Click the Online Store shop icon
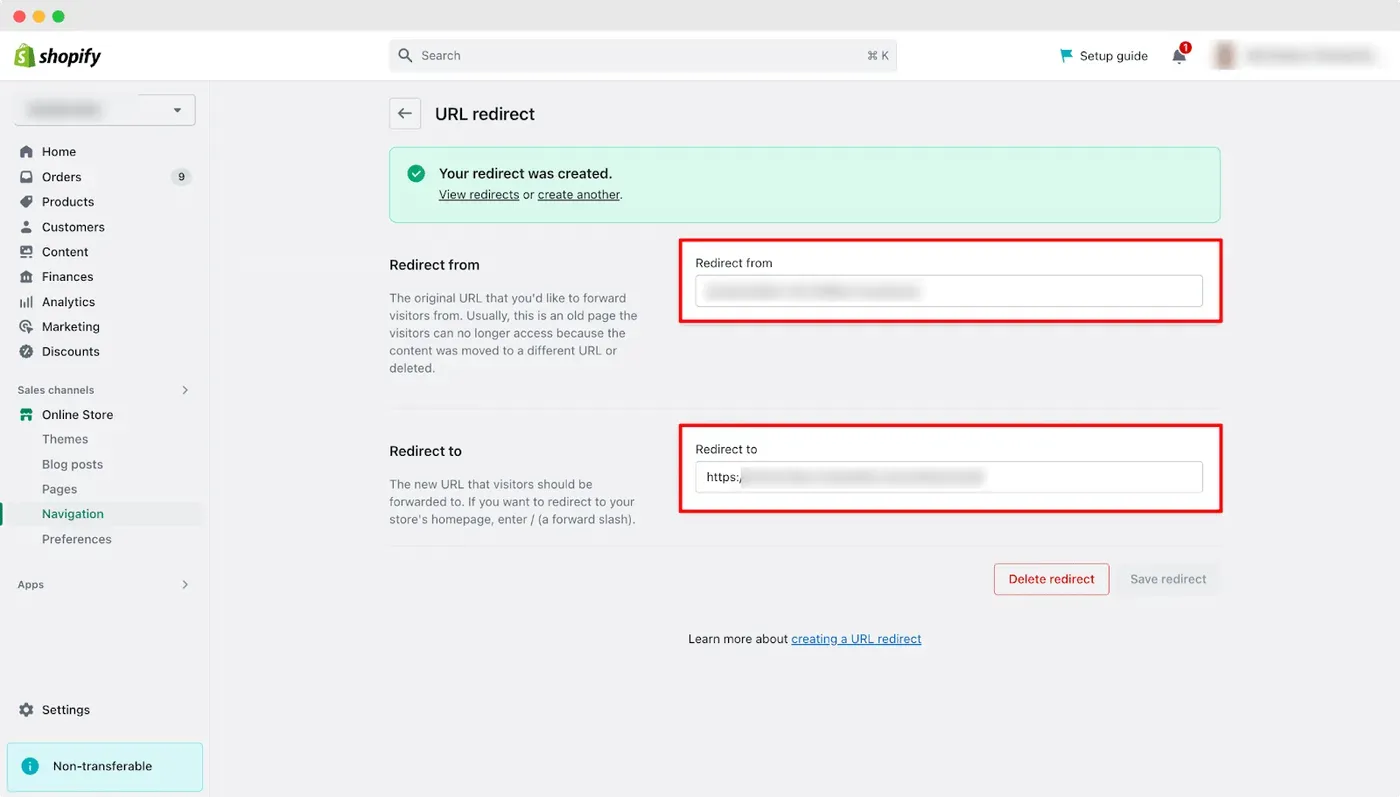The image size is (1400, 797). pyautogui.click(x=26, y=415)
